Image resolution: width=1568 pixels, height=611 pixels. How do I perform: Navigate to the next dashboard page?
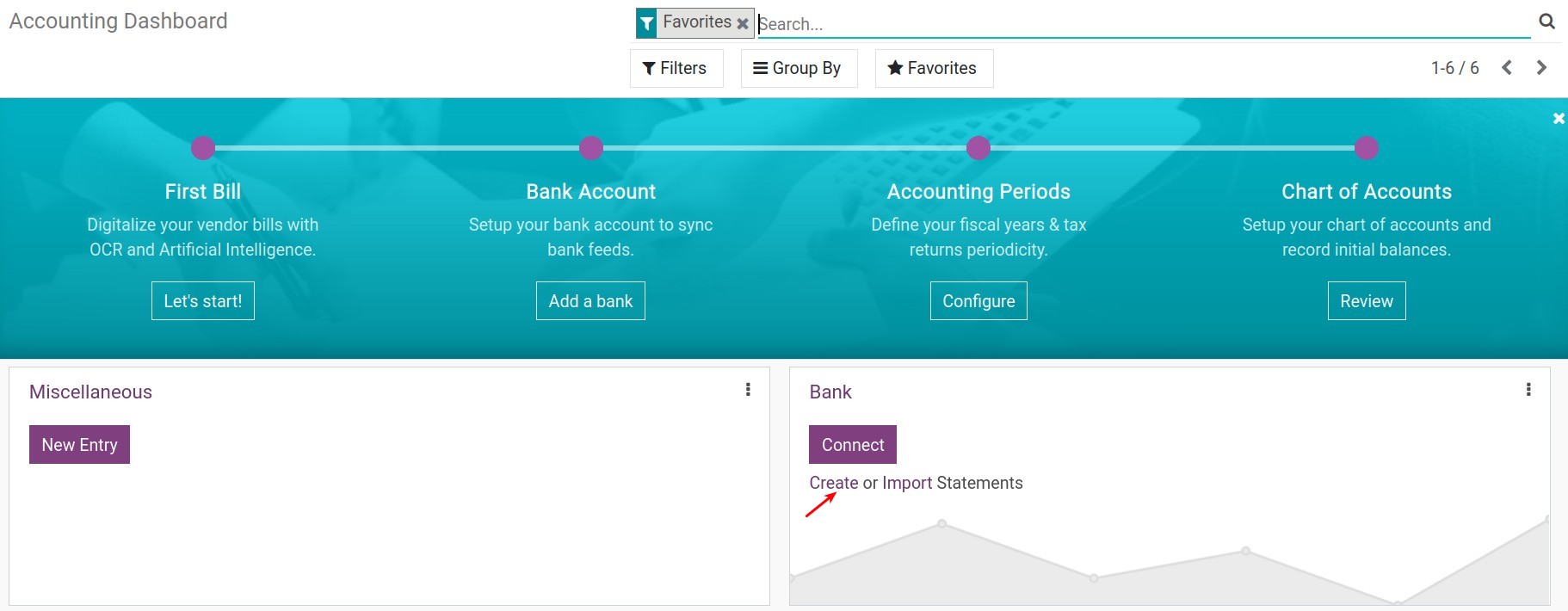coord(1541,67)
